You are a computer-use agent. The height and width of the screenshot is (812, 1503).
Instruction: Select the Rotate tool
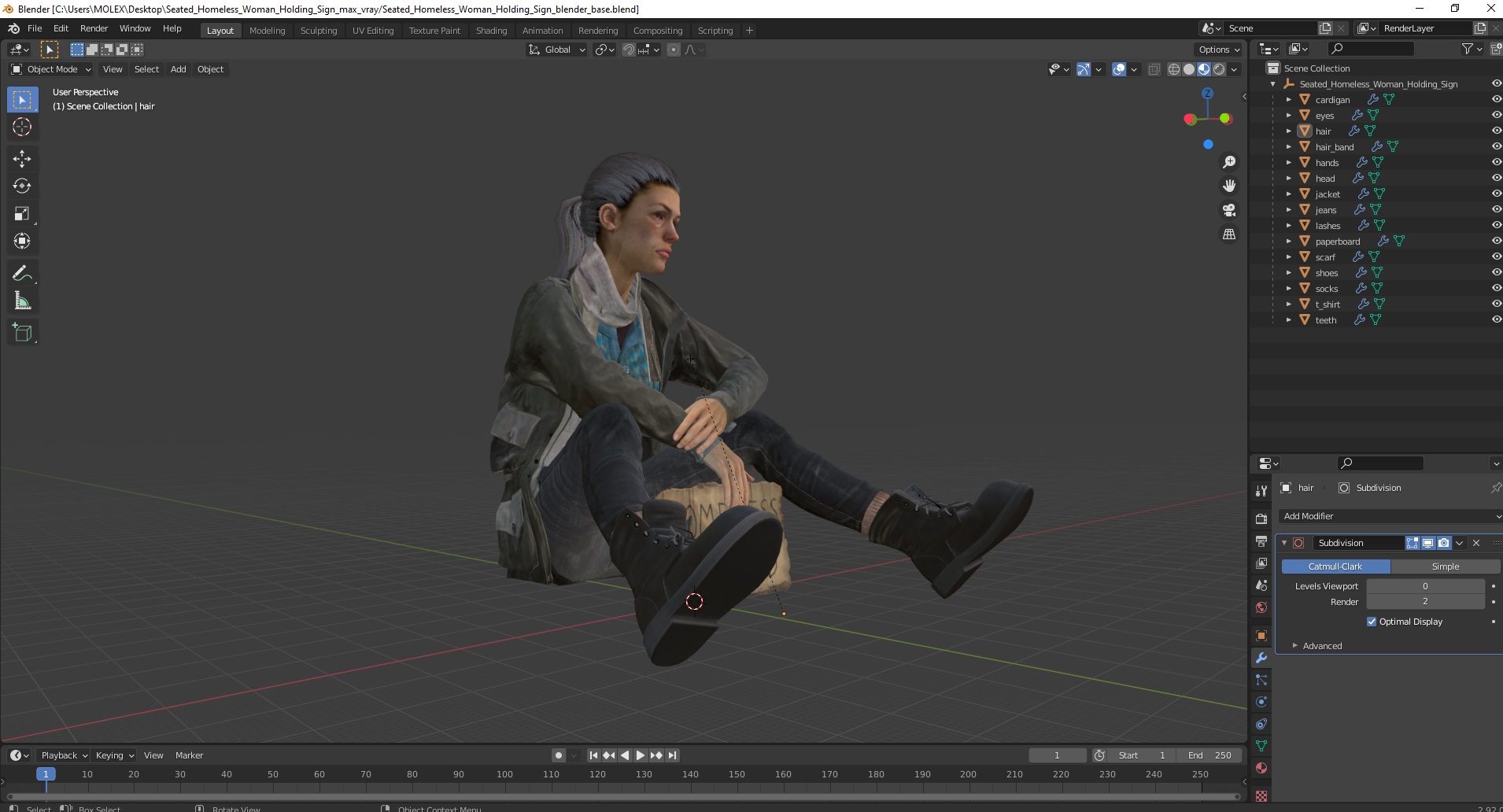(22, 186)
